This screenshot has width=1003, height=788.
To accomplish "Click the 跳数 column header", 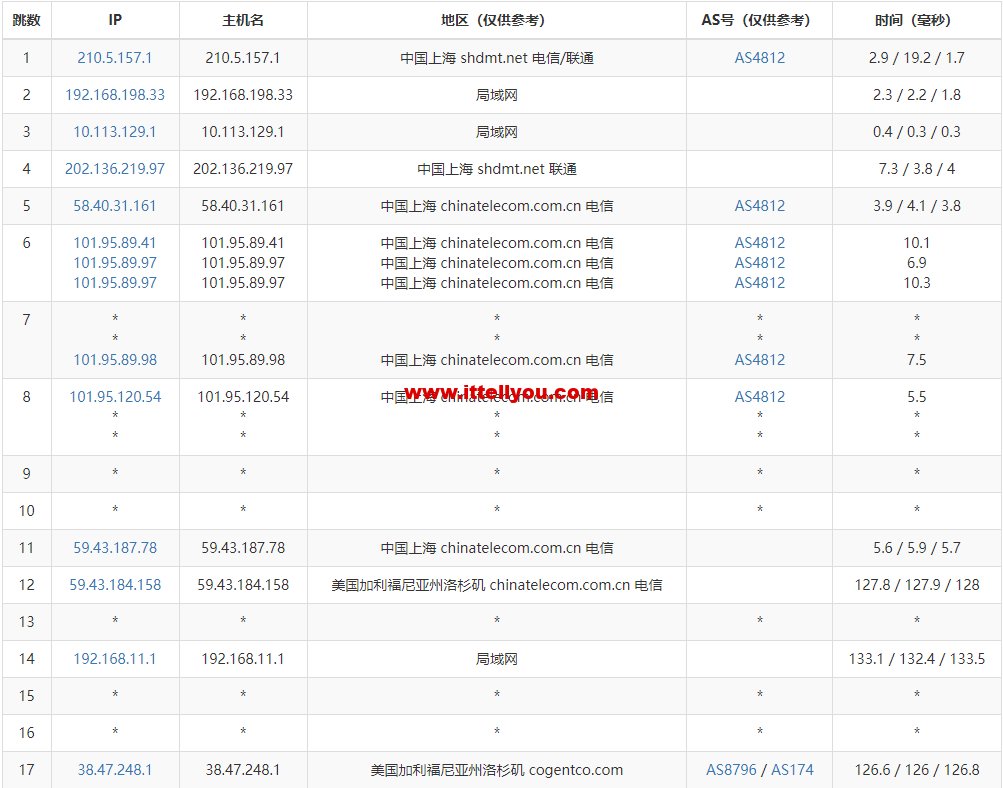I will tap(26, 20).
